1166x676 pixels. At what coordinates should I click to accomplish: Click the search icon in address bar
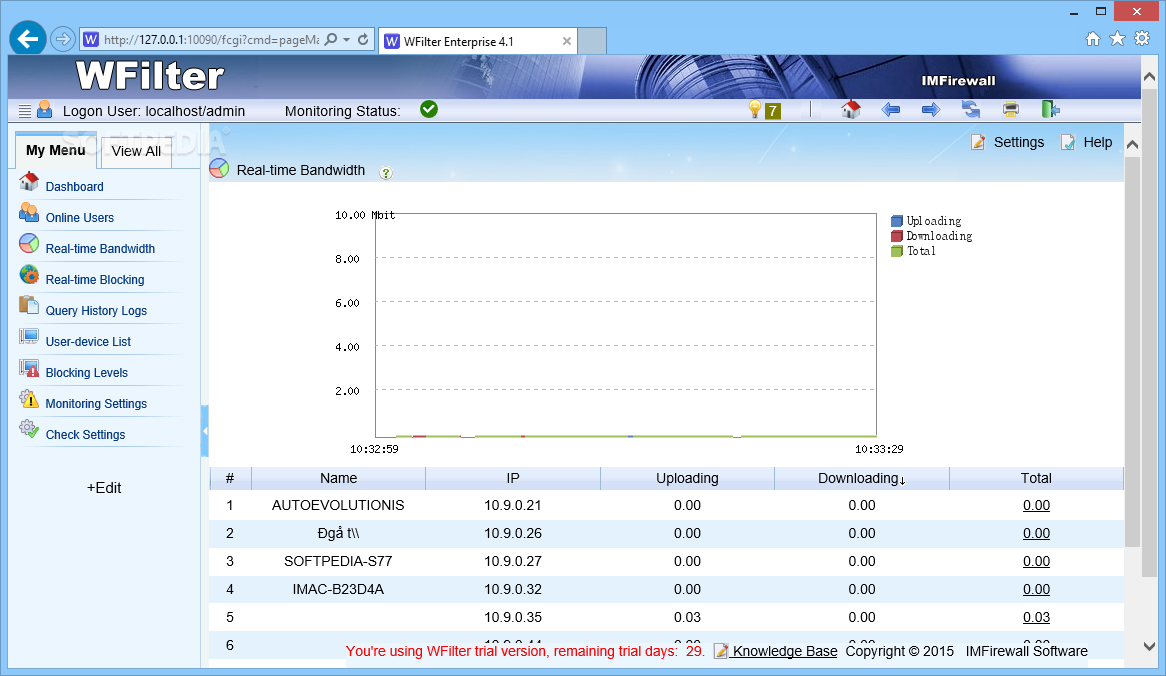click(x=331, y=39)
